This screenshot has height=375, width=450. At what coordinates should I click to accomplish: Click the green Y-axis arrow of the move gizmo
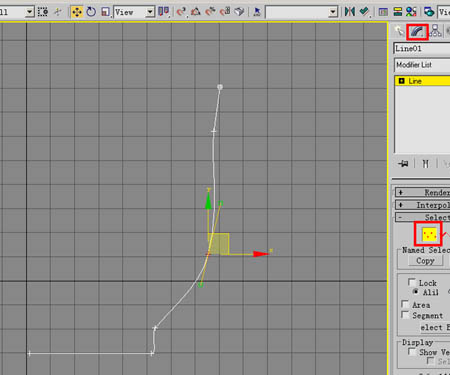(x=208, y=201)
